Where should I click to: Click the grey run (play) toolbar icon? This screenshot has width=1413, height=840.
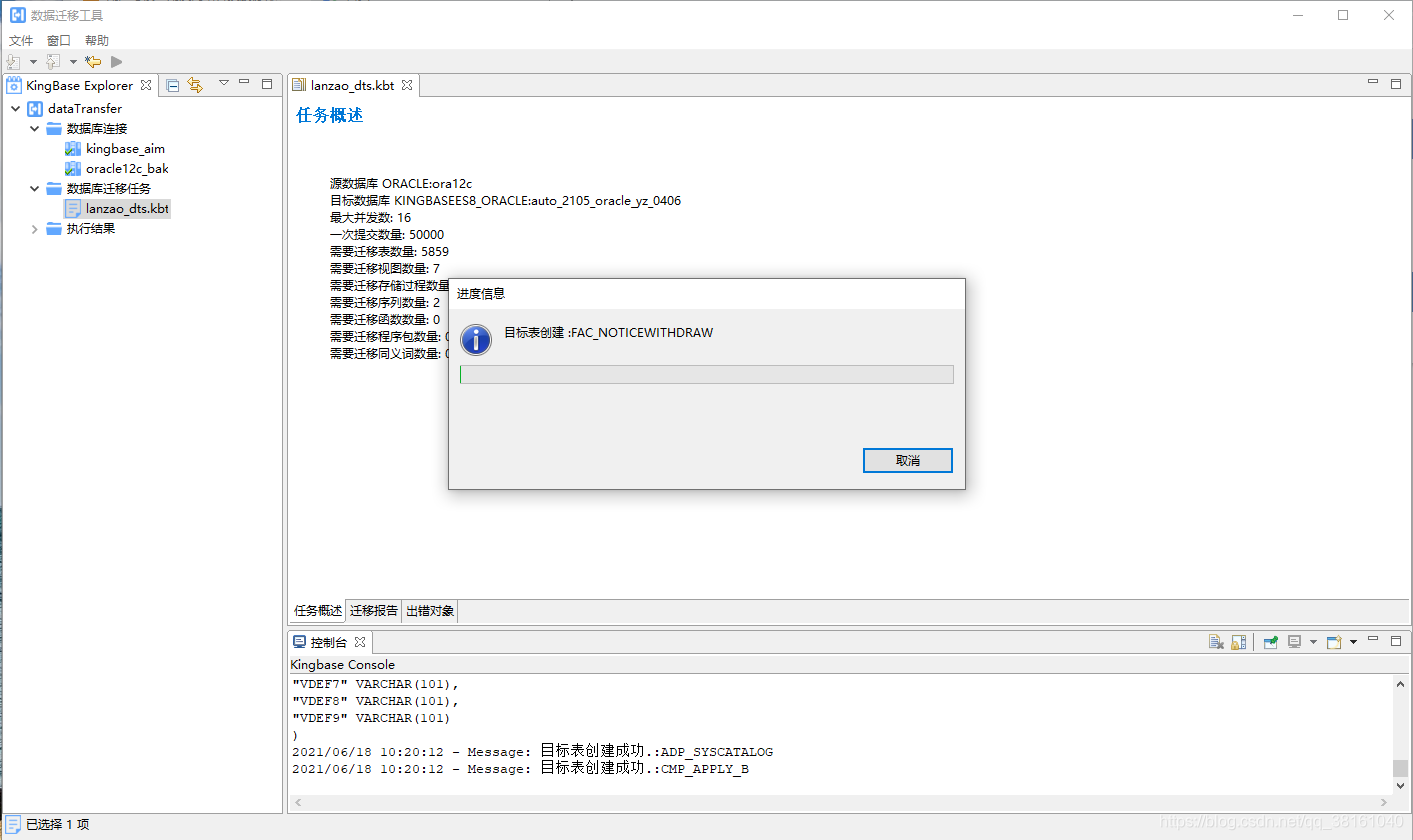pos(117,62)
